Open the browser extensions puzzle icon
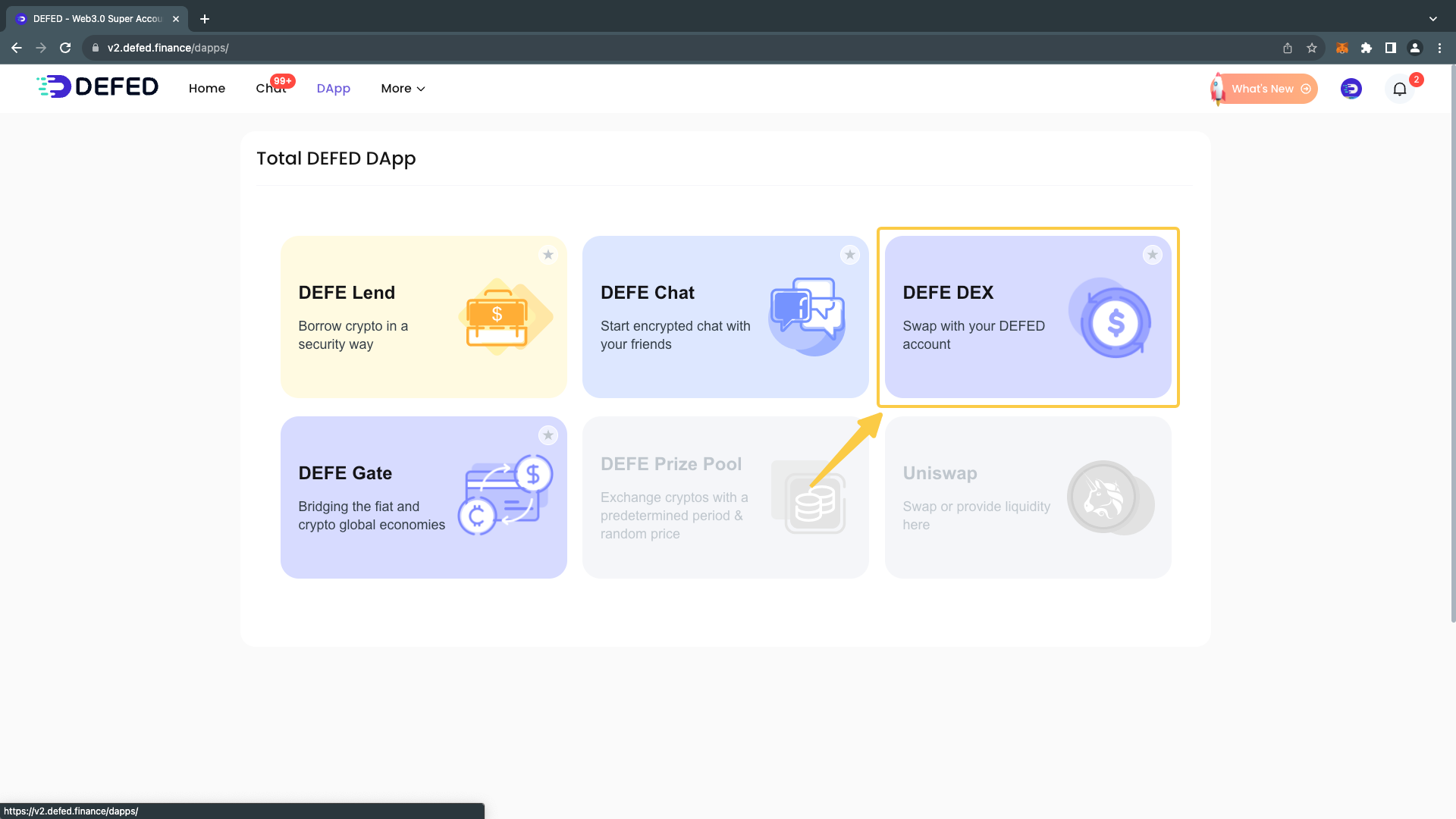Image resolution: width=1456 pixels, height=819 pixels. coord(1366,48)
